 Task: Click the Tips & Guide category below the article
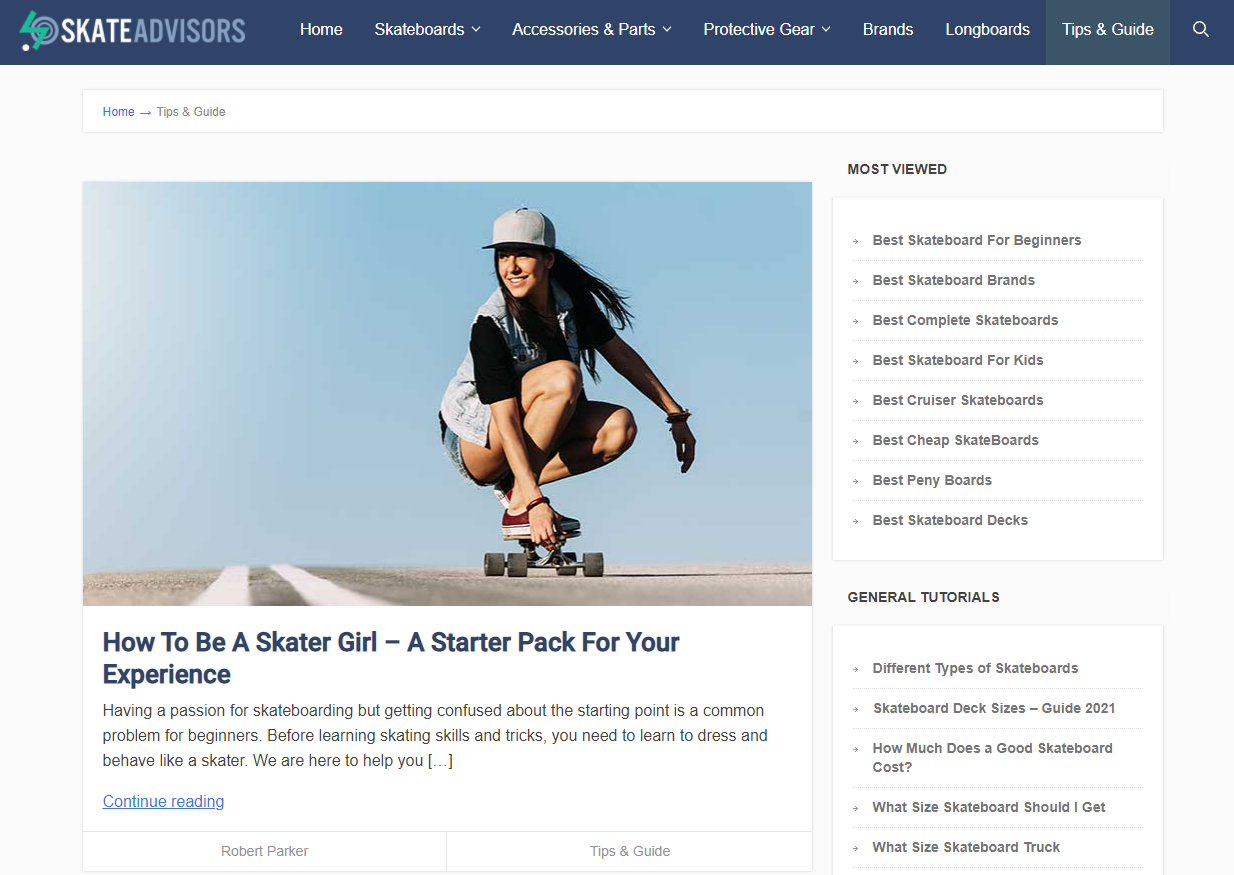click(630, 851)
